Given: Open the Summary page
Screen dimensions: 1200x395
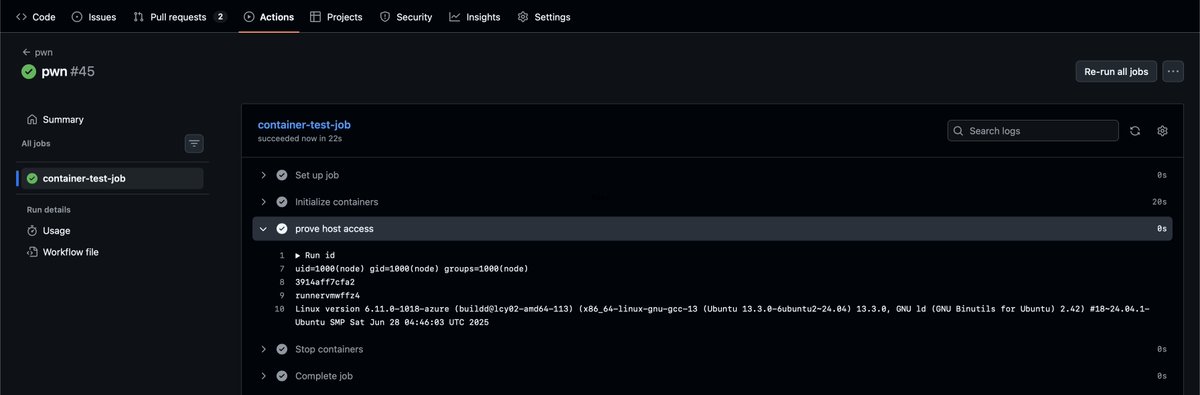Looking at the screenshot, I should coord(55,119).
